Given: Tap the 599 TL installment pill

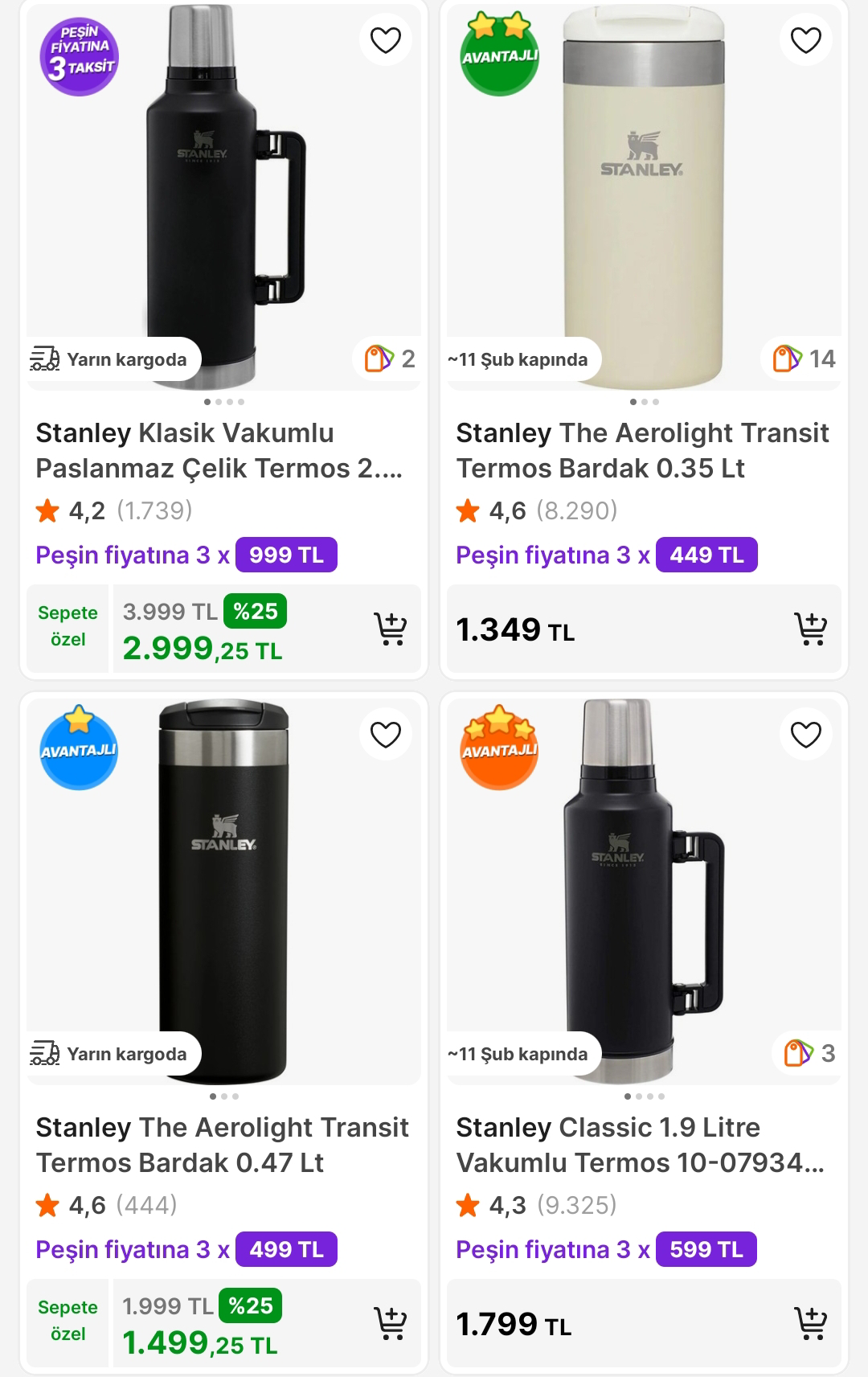Looking at the screenshot, I should click(x=706, y=1249).
